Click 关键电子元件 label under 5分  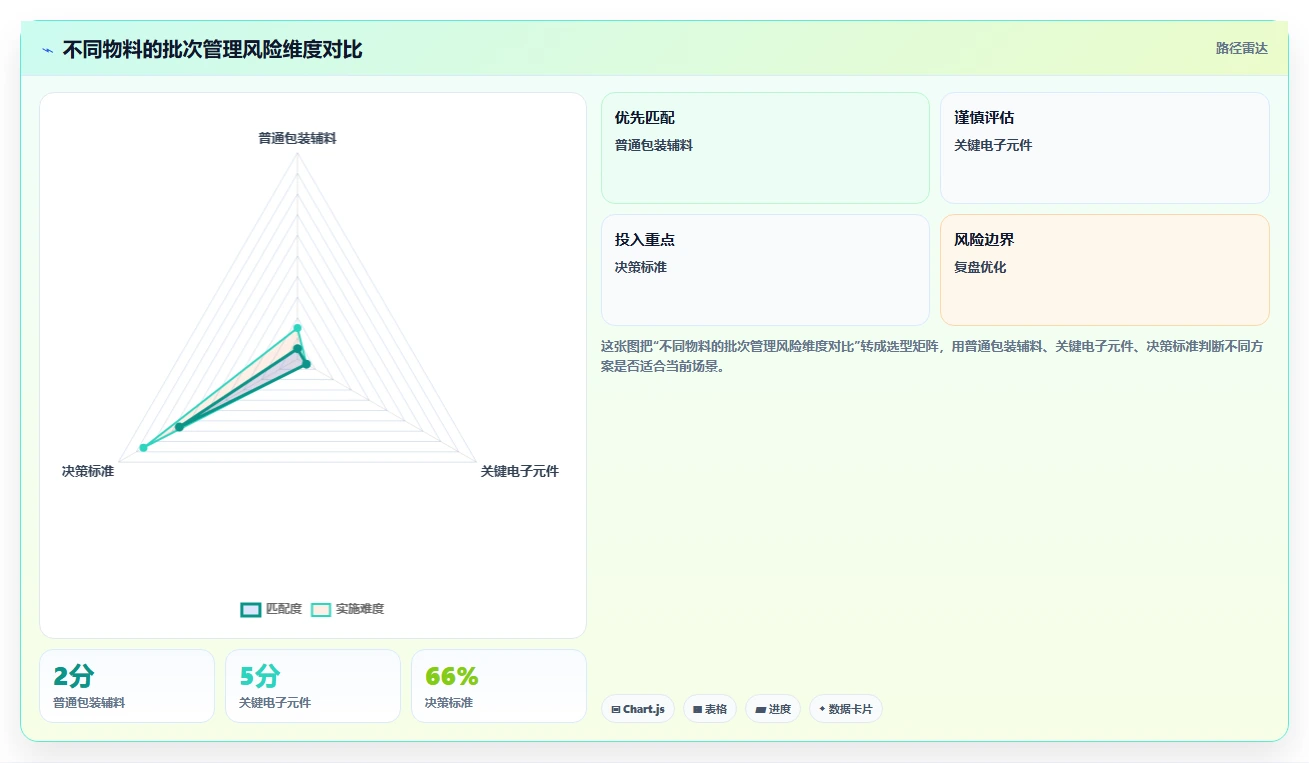(275, 702)
